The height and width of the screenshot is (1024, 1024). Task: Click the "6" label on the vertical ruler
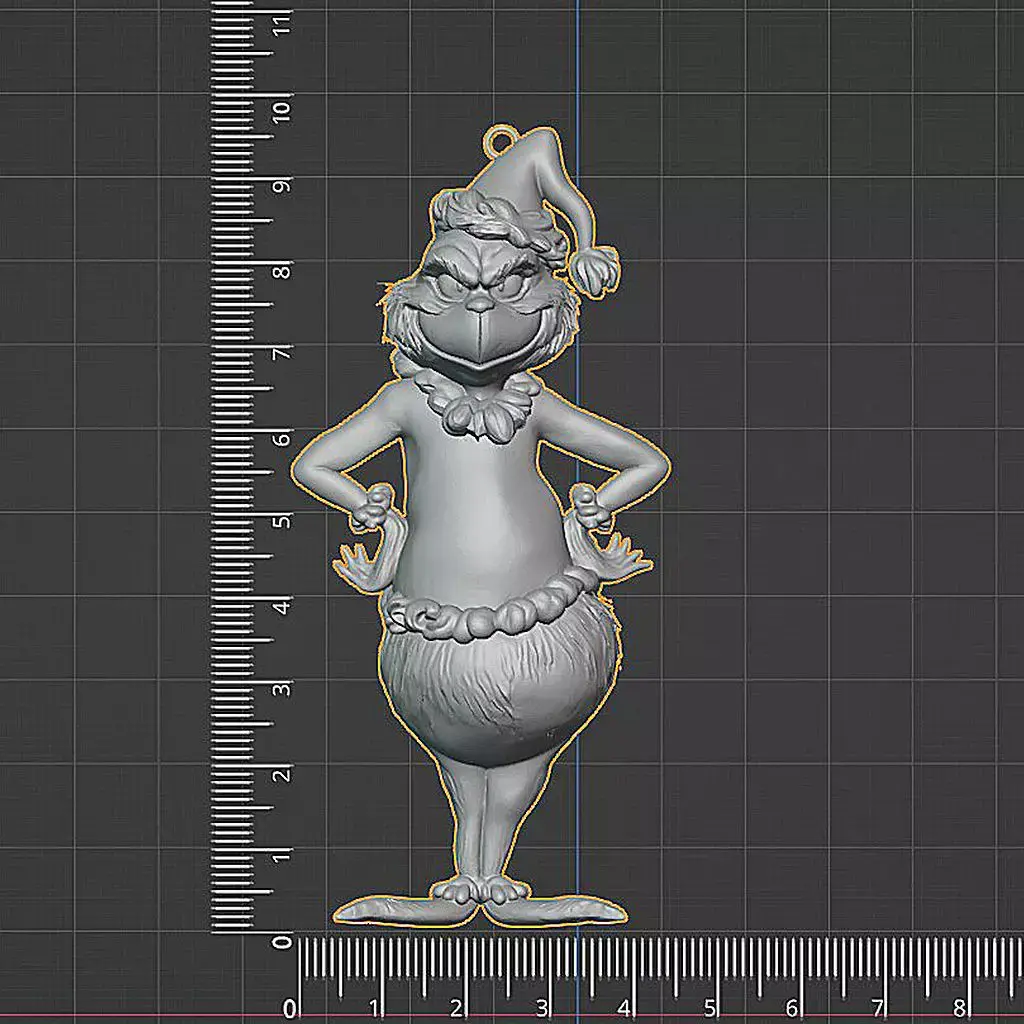[281, 438]
